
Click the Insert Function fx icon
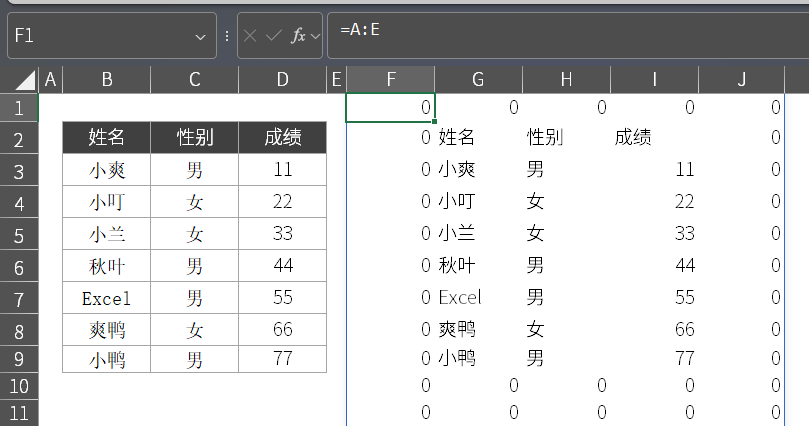point(298,36)
